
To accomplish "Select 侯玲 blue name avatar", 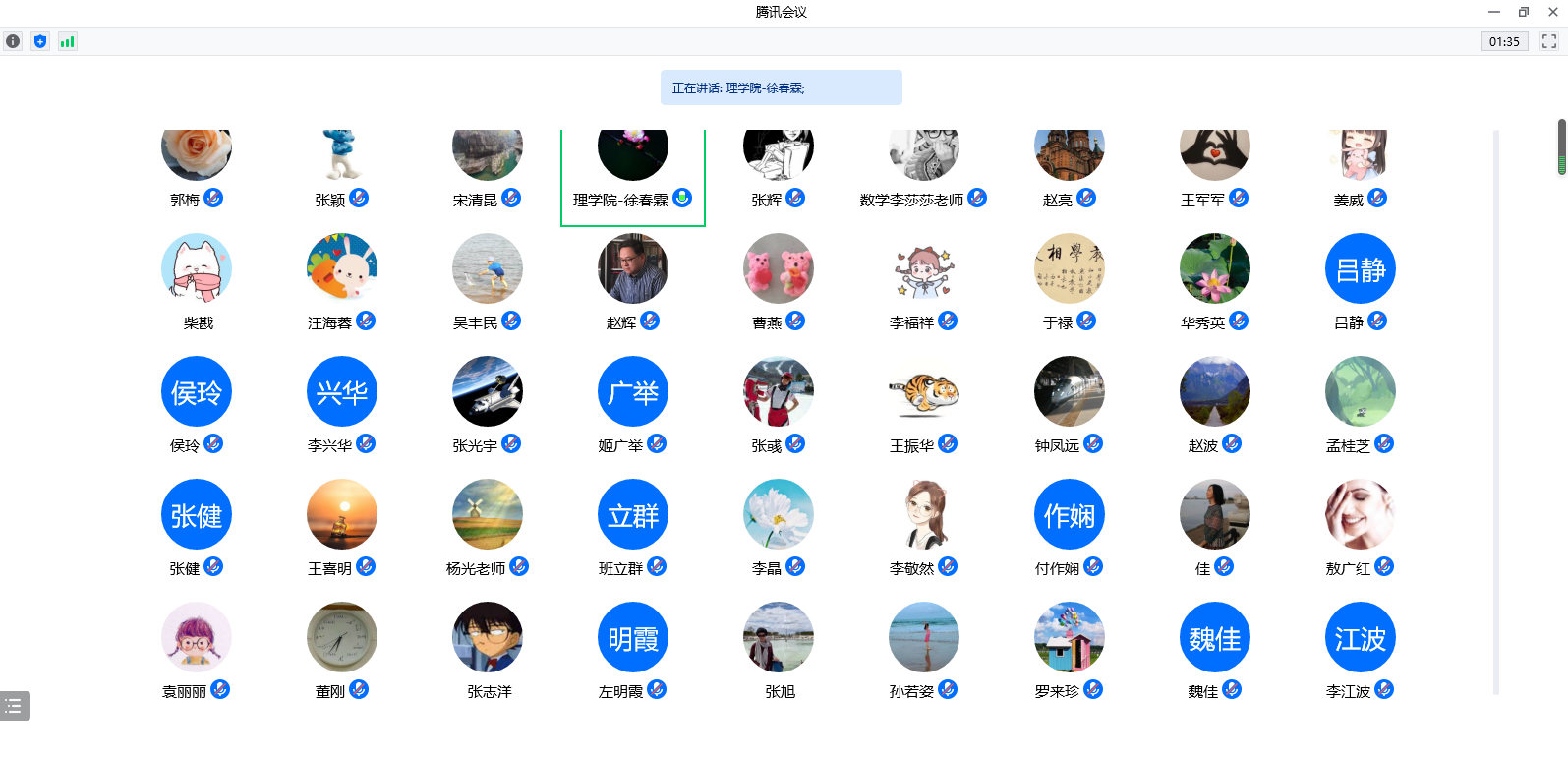I will coord(197,391).
